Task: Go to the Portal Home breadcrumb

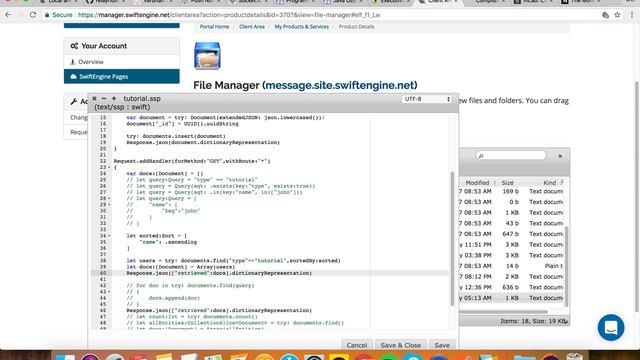Action: point(214,27)
